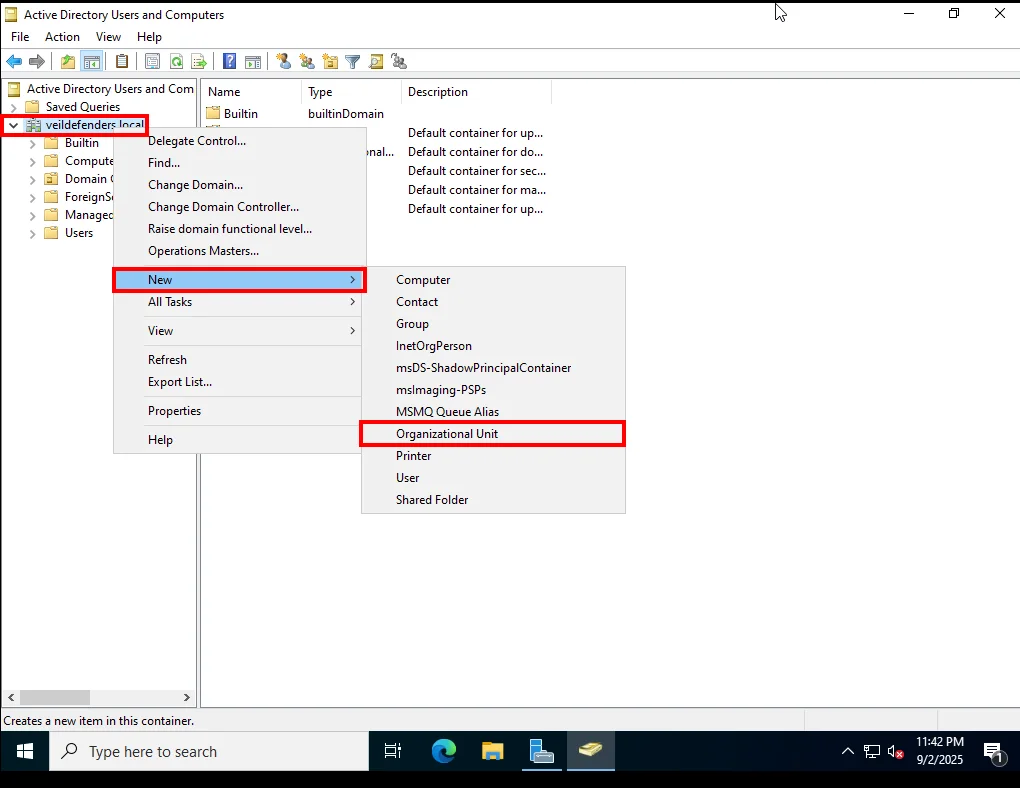Viewport: 1020px width, 788px height.
Task: Open File Explorer from taskbar
Action: tap(492, 751)
